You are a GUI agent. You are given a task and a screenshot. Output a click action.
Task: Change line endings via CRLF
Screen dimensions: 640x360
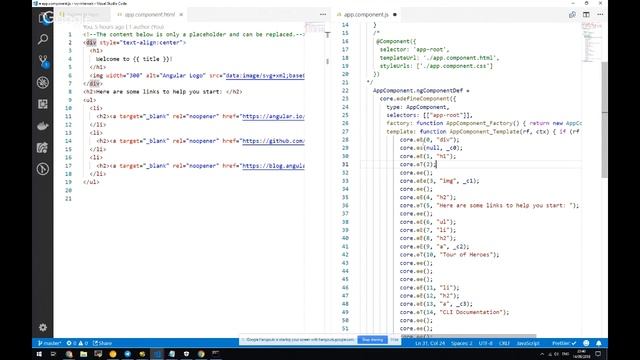[504, 343]
